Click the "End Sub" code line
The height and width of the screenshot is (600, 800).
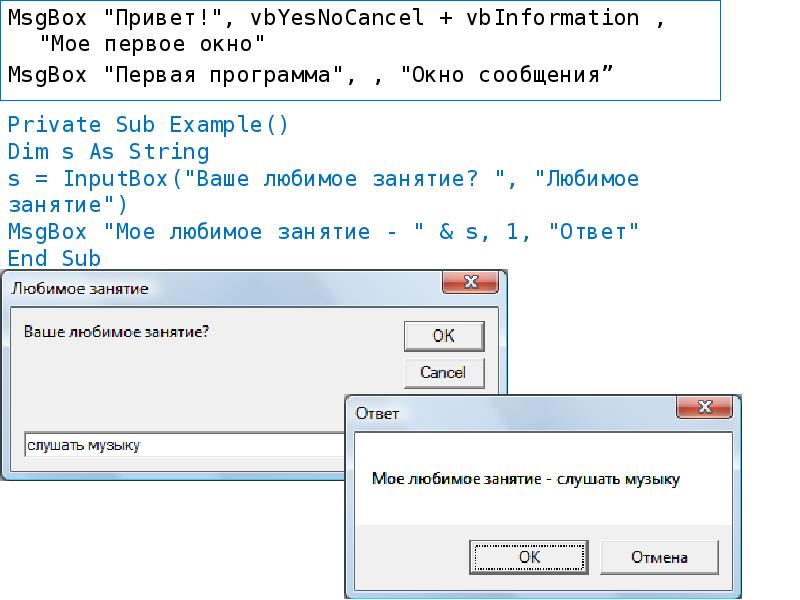pyautogui.click(x=54, y=256)
